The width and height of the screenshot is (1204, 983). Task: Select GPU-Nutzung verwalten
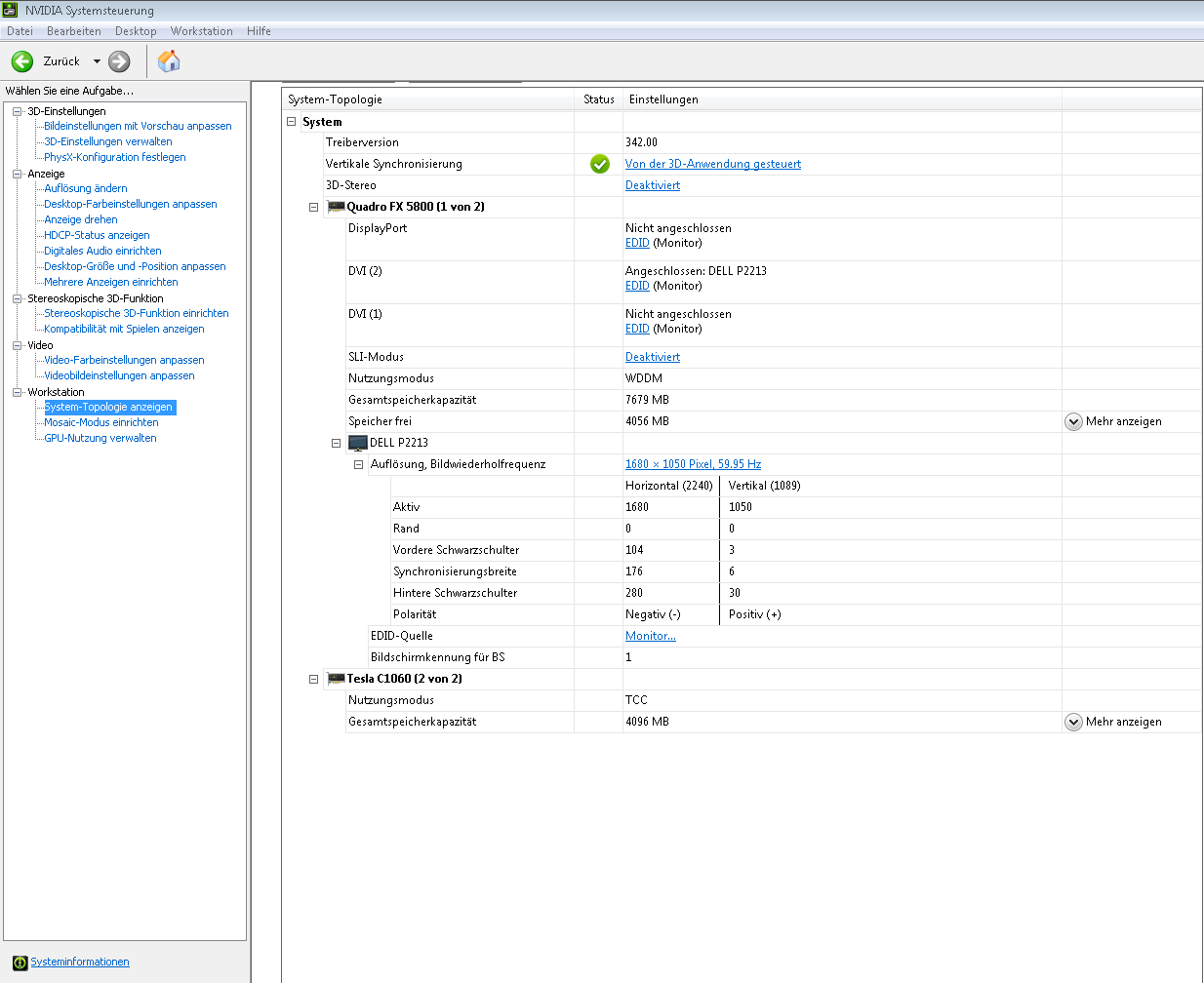100,438
